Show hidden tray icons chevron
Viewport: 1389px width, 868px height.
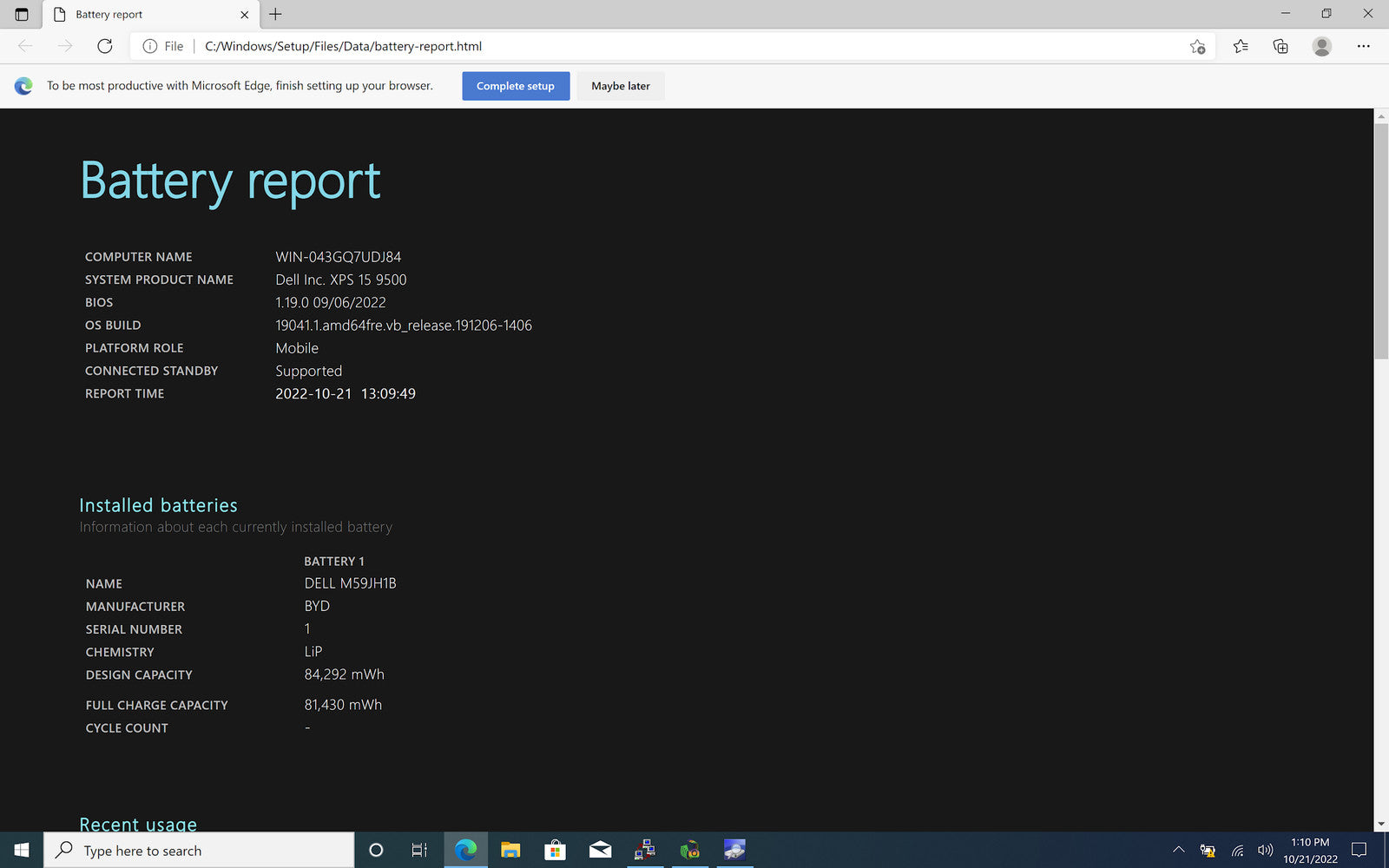pos(1178,850)
